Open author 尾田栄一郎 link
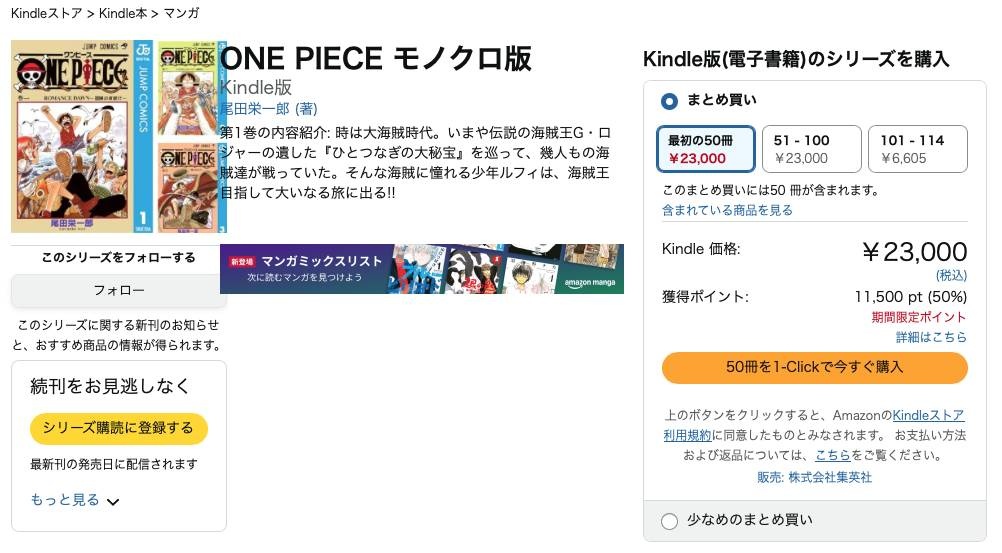 point(256,108)
